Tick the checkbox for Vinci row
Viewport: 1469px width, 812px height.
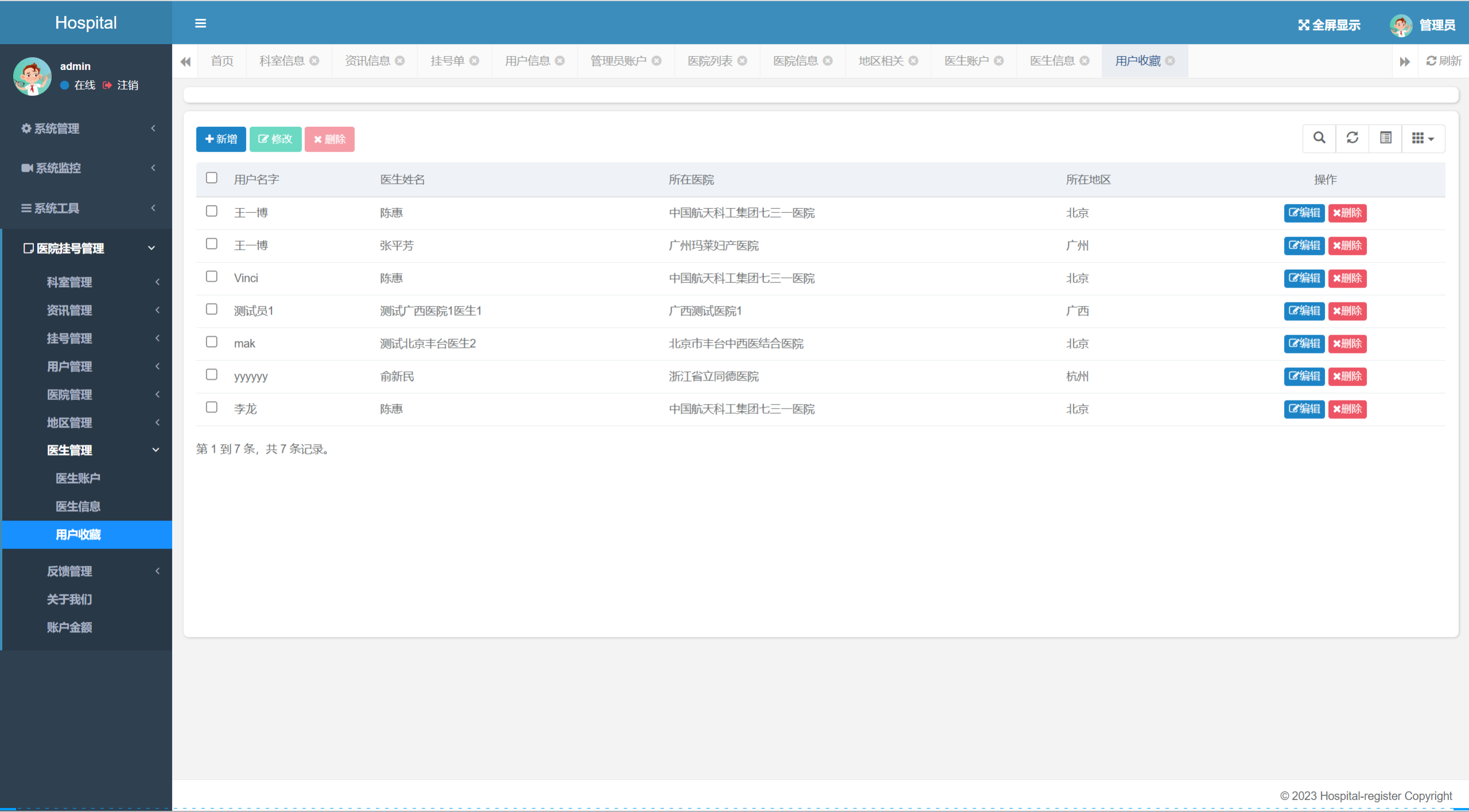pyautogui.click(x=211, y=277)
